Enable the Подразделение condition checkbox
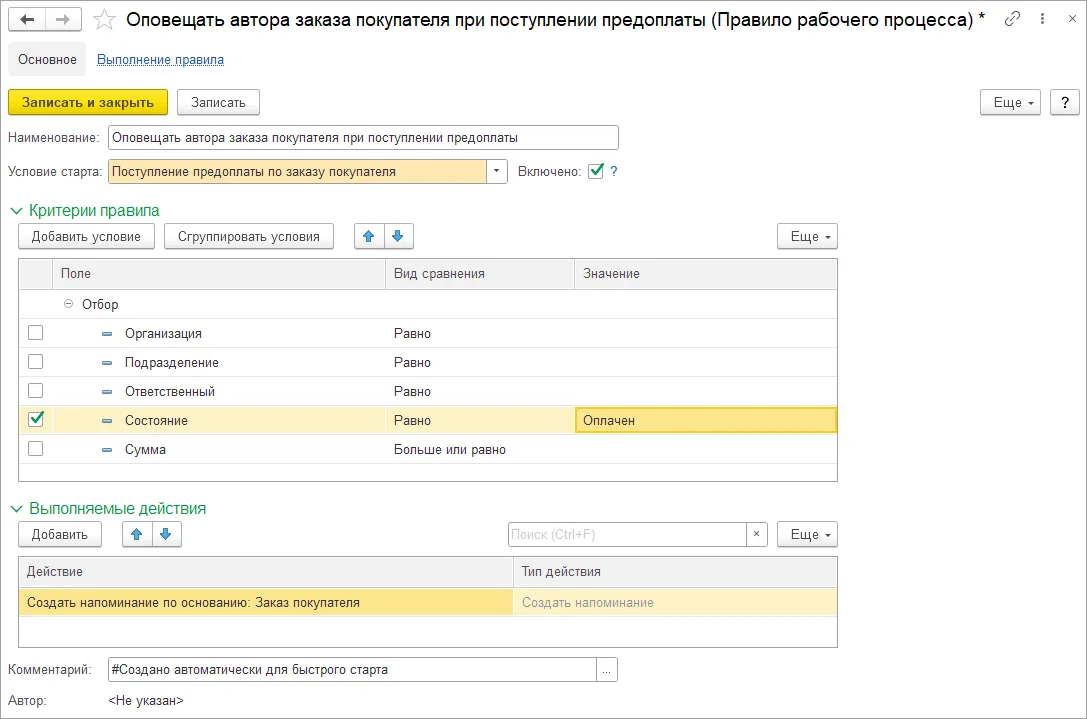 35,362
